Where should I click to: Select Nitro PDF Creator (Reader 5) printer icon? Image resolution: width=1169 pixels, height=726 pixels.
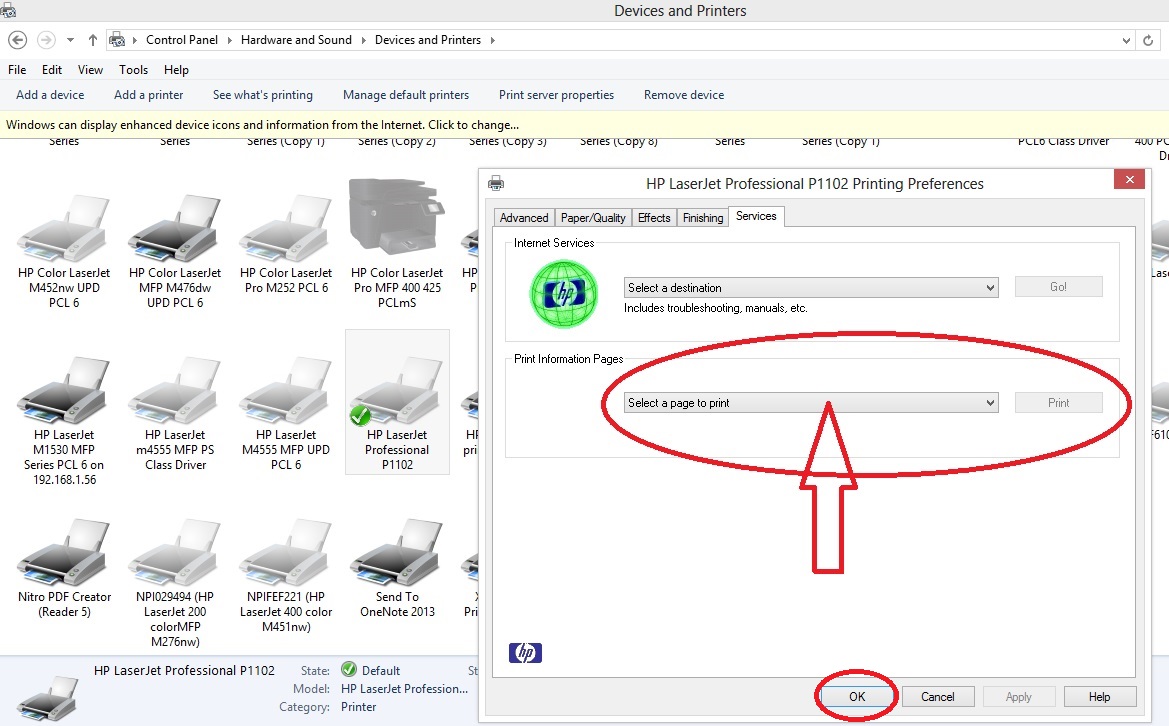(x=63, y=552)
